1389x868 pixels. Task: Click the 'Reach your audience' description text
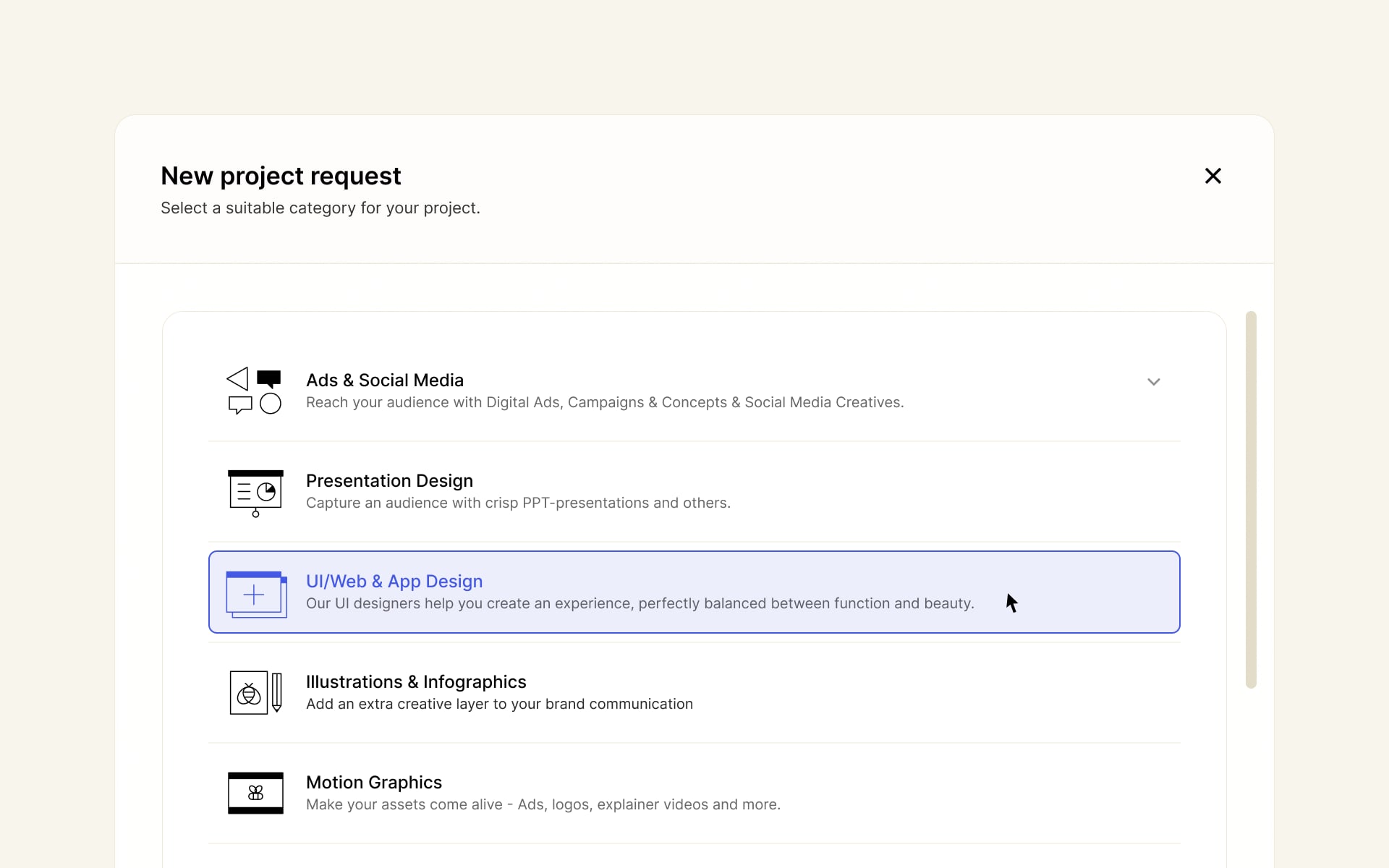(604, 403)
